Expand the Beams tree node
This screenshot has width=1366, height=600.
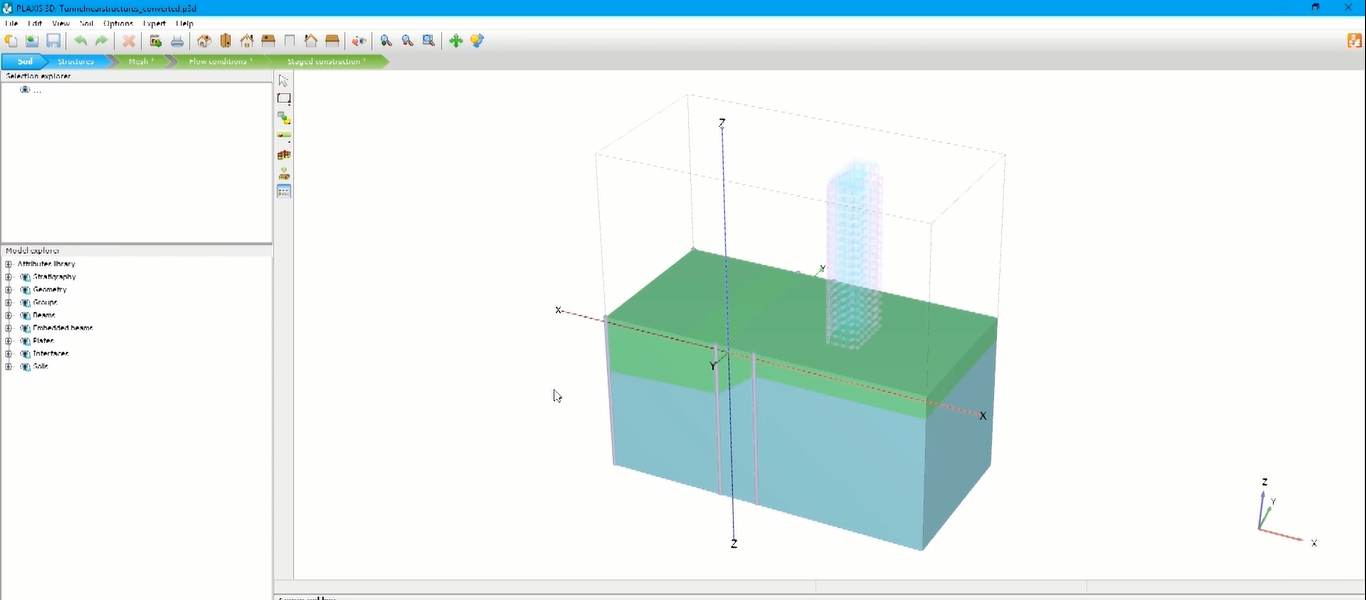9,315
